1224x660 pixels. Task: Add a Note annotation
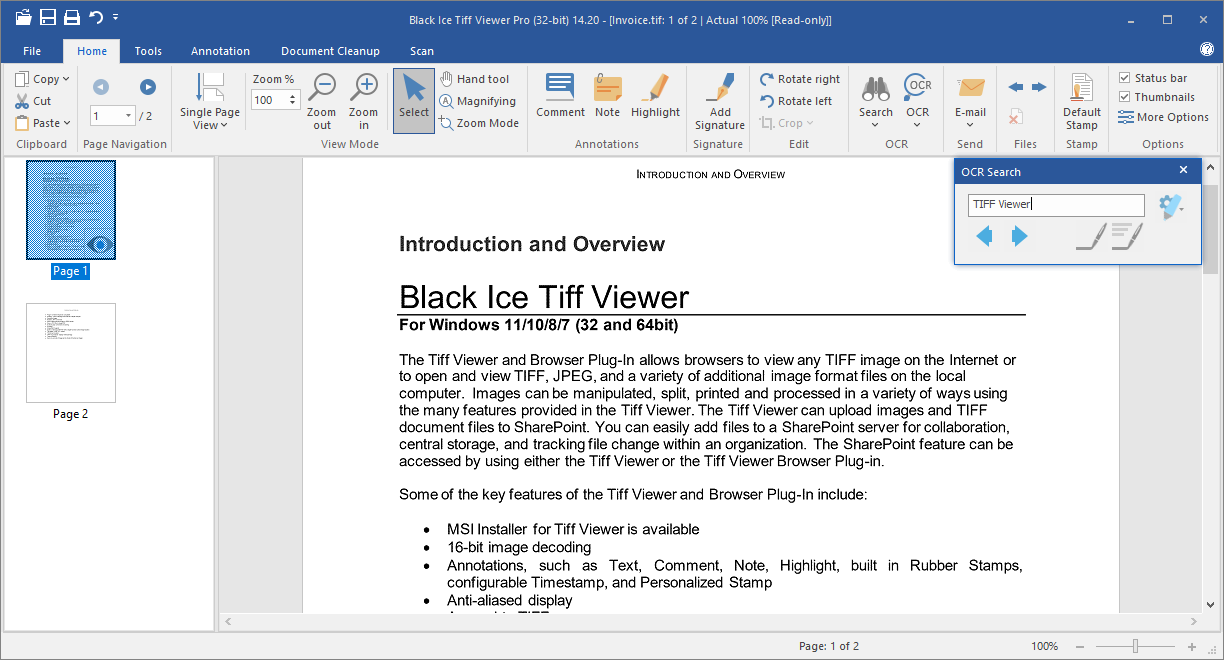coord(608,96)
